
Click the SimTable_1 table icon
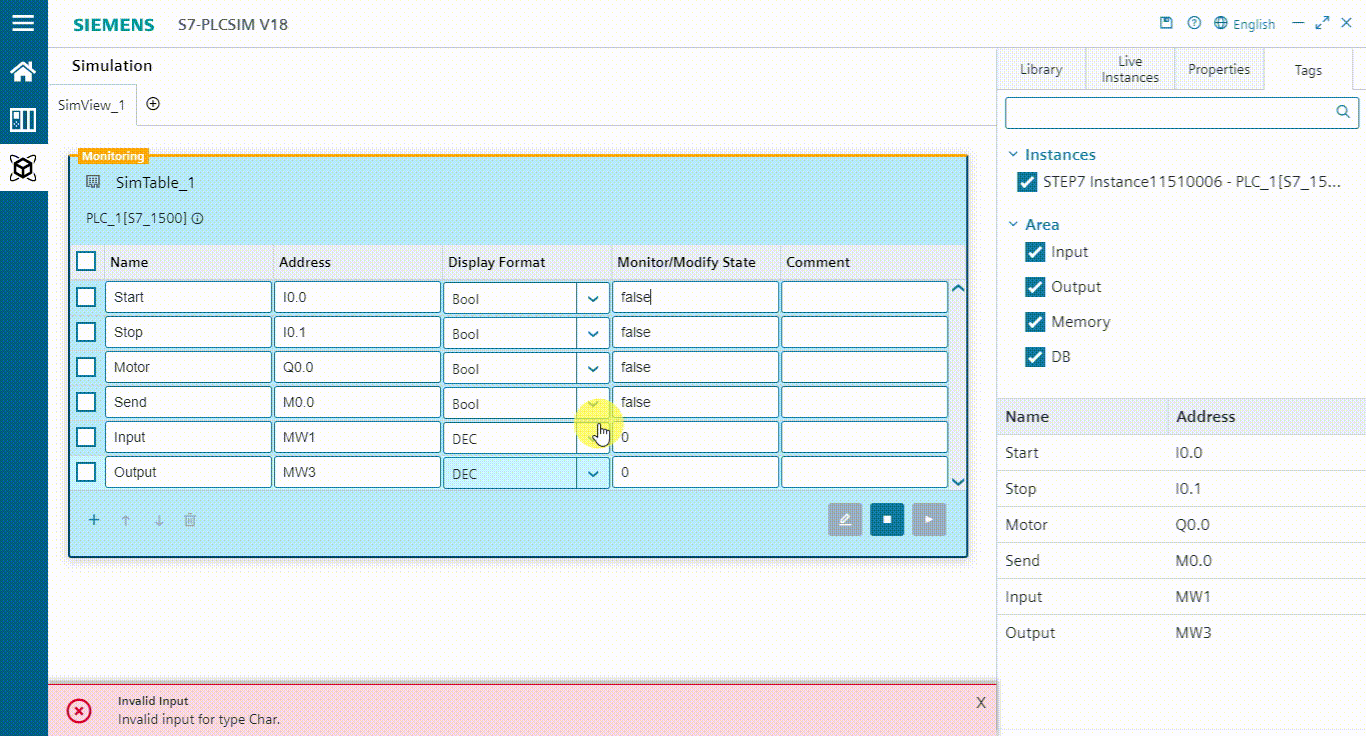(x=93, y=182)
